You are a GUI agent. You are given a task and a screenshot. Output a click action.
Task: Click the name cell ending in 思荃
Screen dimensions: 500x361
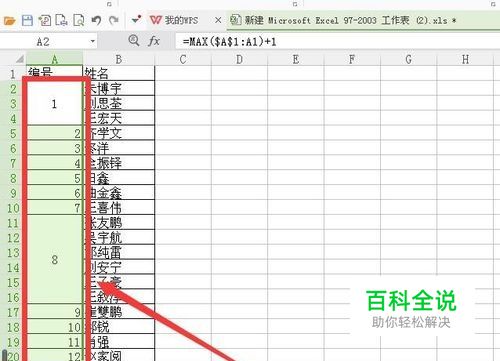point(119,103)
